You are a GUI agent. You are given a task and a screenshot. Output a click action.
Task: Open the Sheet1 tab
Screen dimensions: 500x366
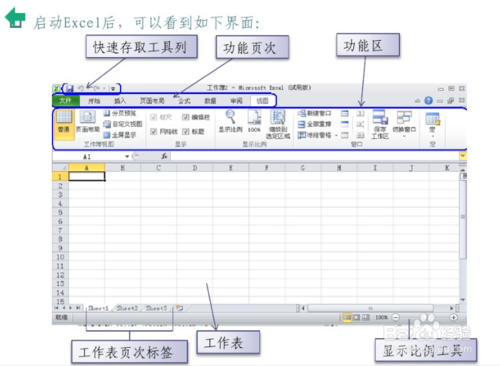pyautogui.click(x=98, y=308)
